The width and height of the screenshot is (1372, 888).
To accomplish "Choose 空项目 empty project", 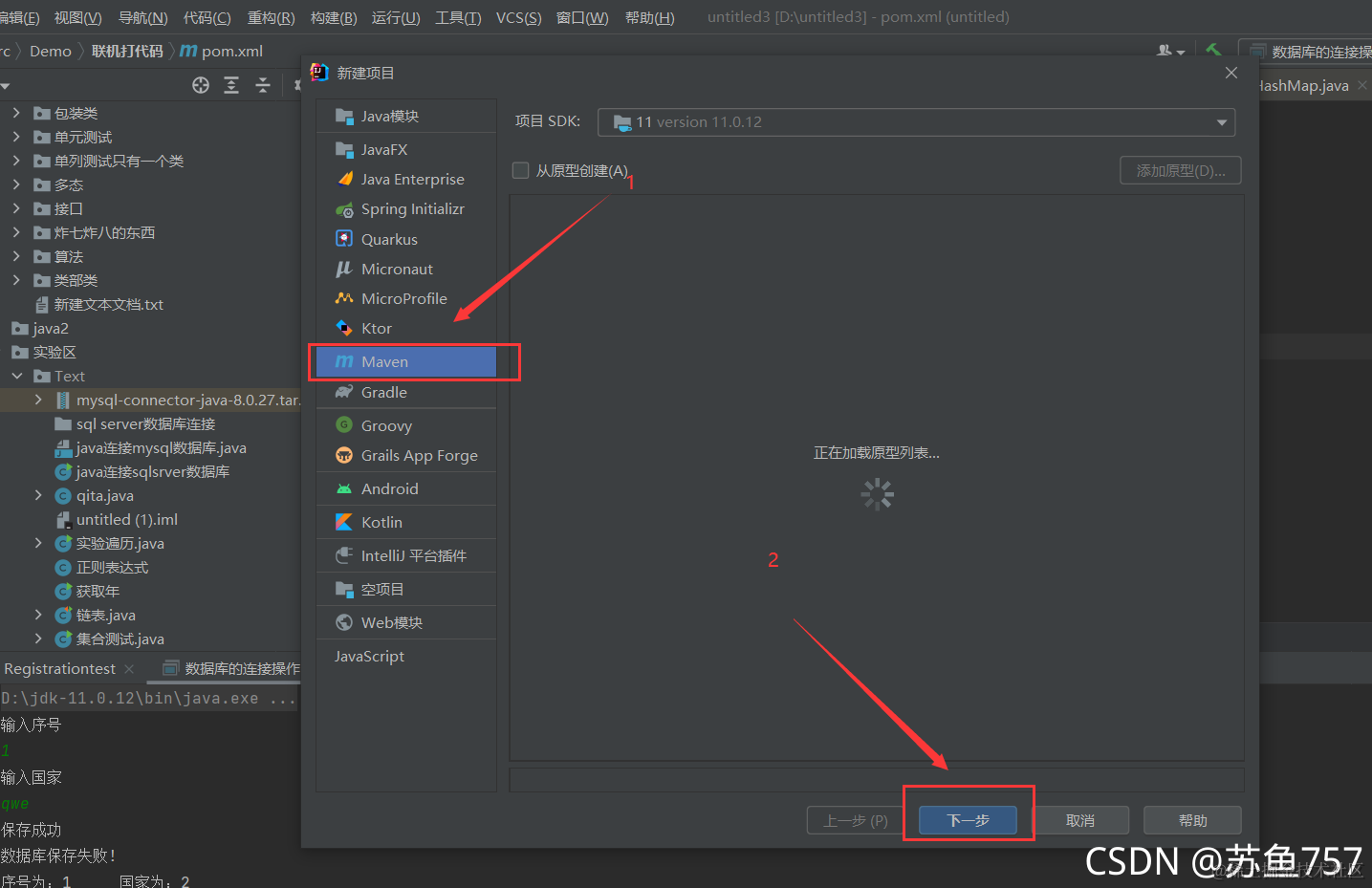I will [406, 589].
